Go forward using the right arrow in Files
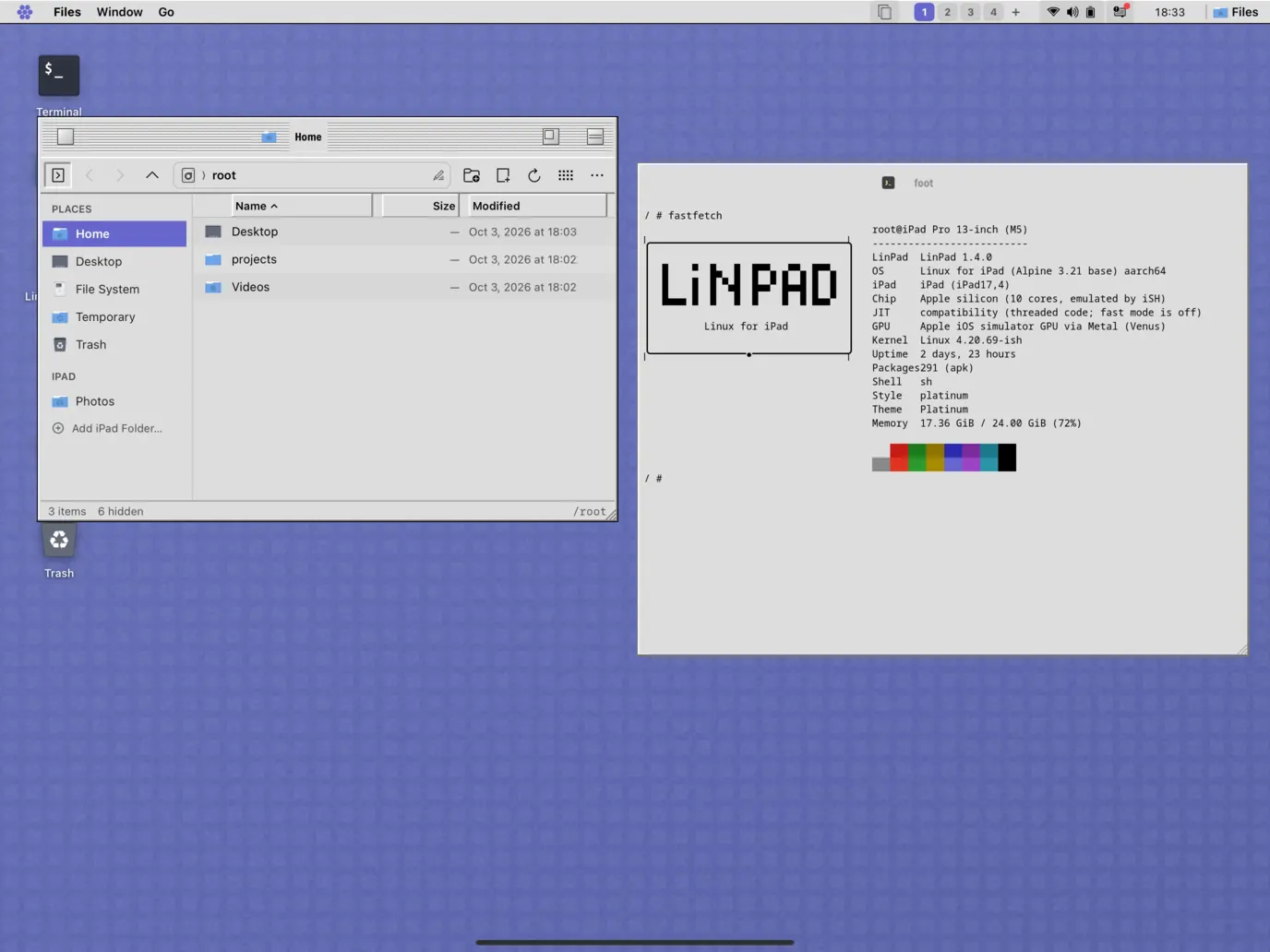 120,175
